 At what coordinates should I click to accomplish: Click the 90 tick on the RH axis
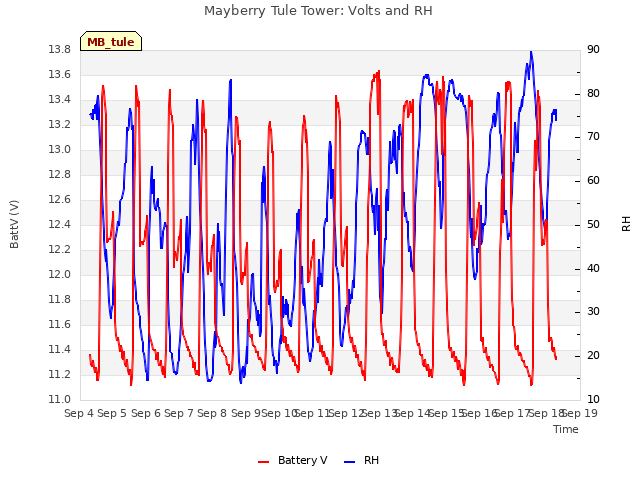pos(593,50)
